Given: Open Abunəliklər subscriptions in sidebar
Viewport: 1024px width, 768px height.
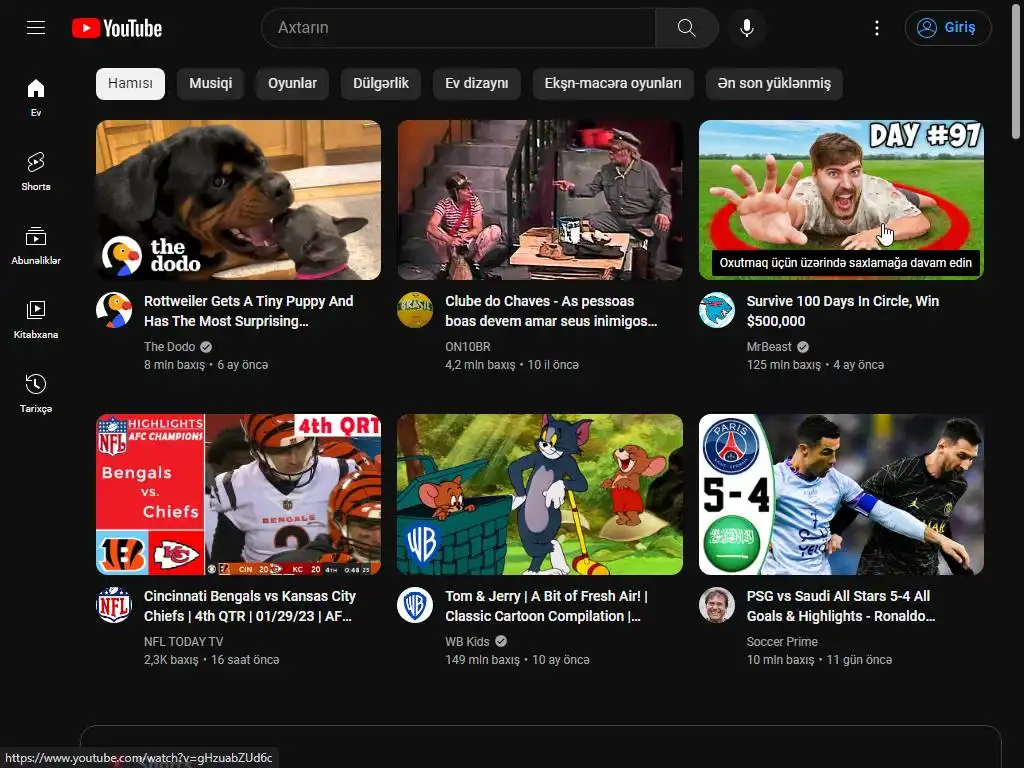Looking at the screenshot, I should point(36,246).
